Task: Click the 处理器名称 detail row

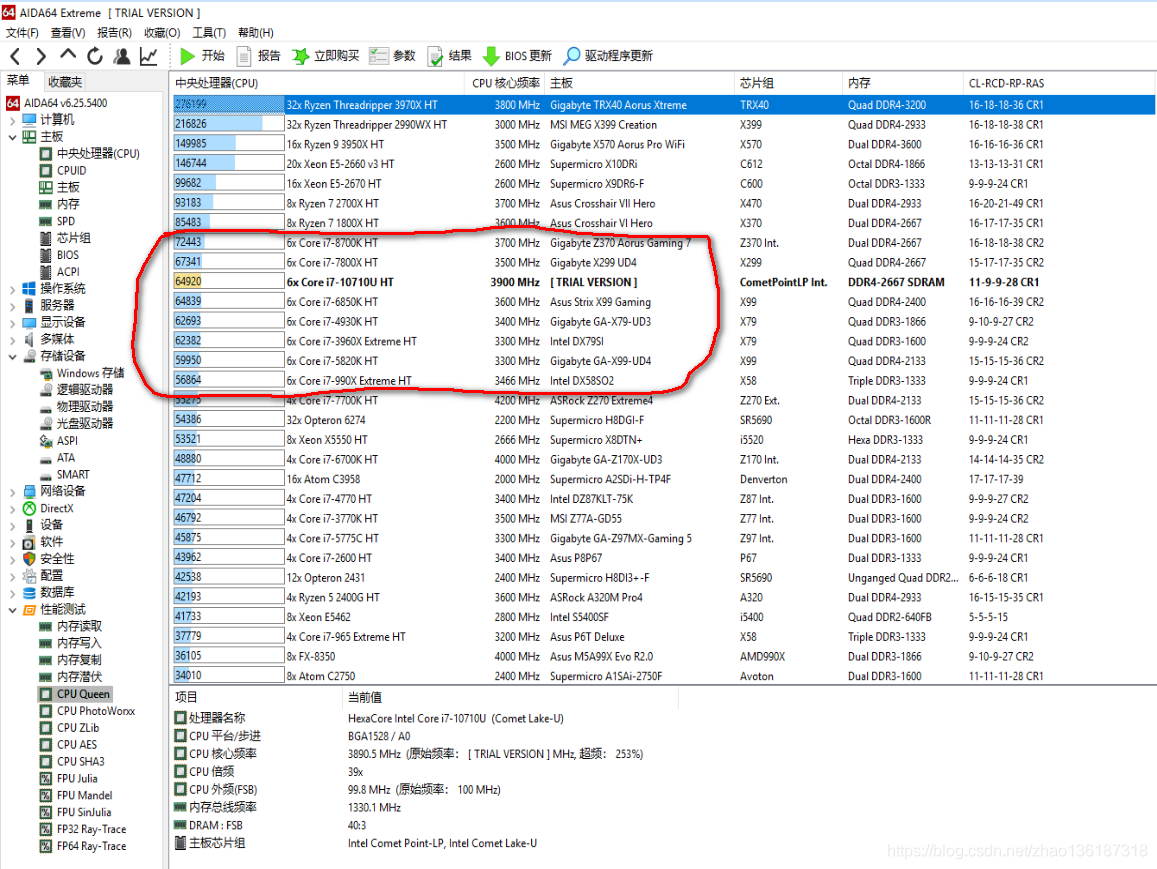Action: pos(369,719)
